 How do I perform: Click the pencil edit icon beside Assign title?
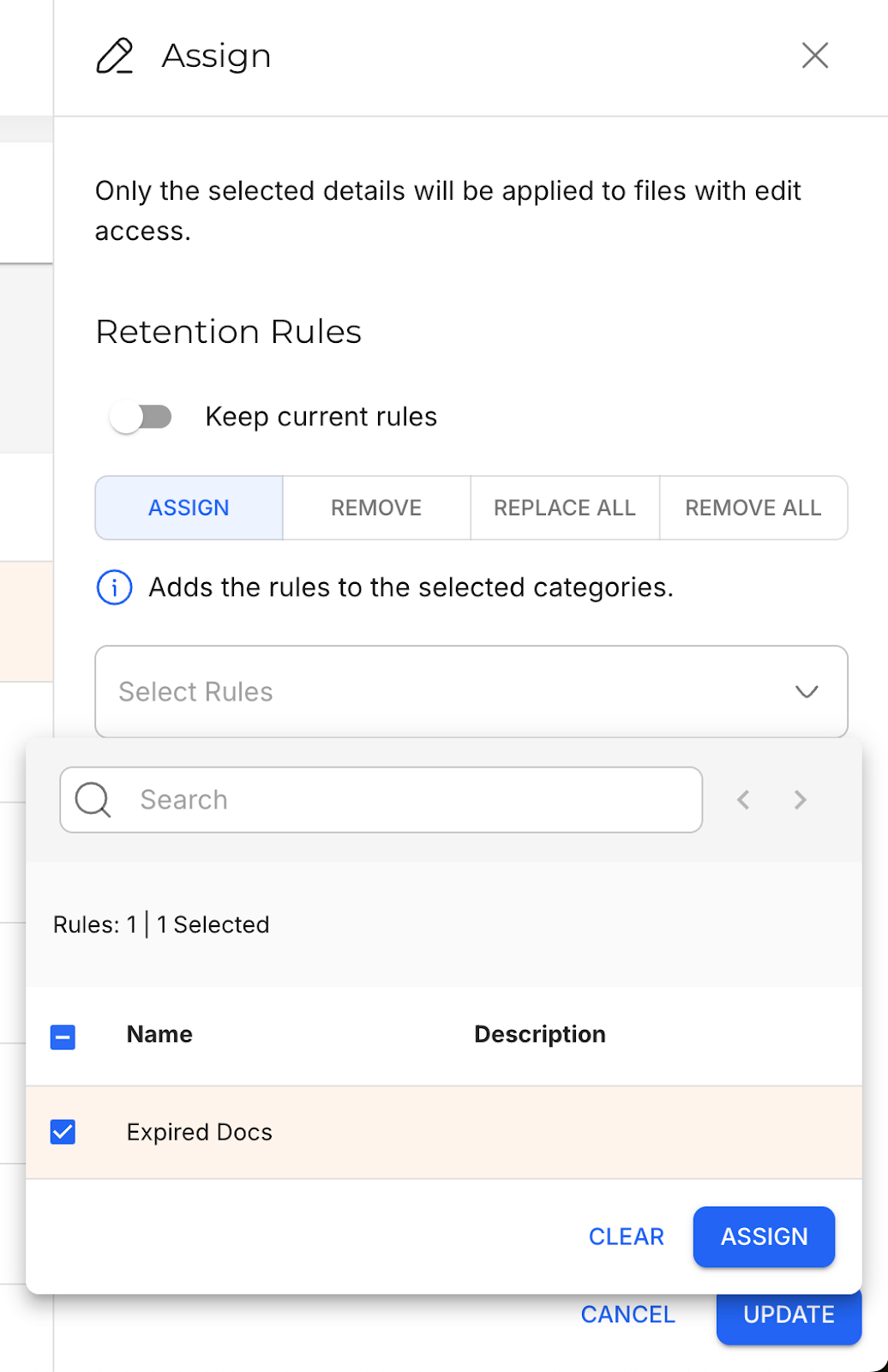[x=115, y=57]
